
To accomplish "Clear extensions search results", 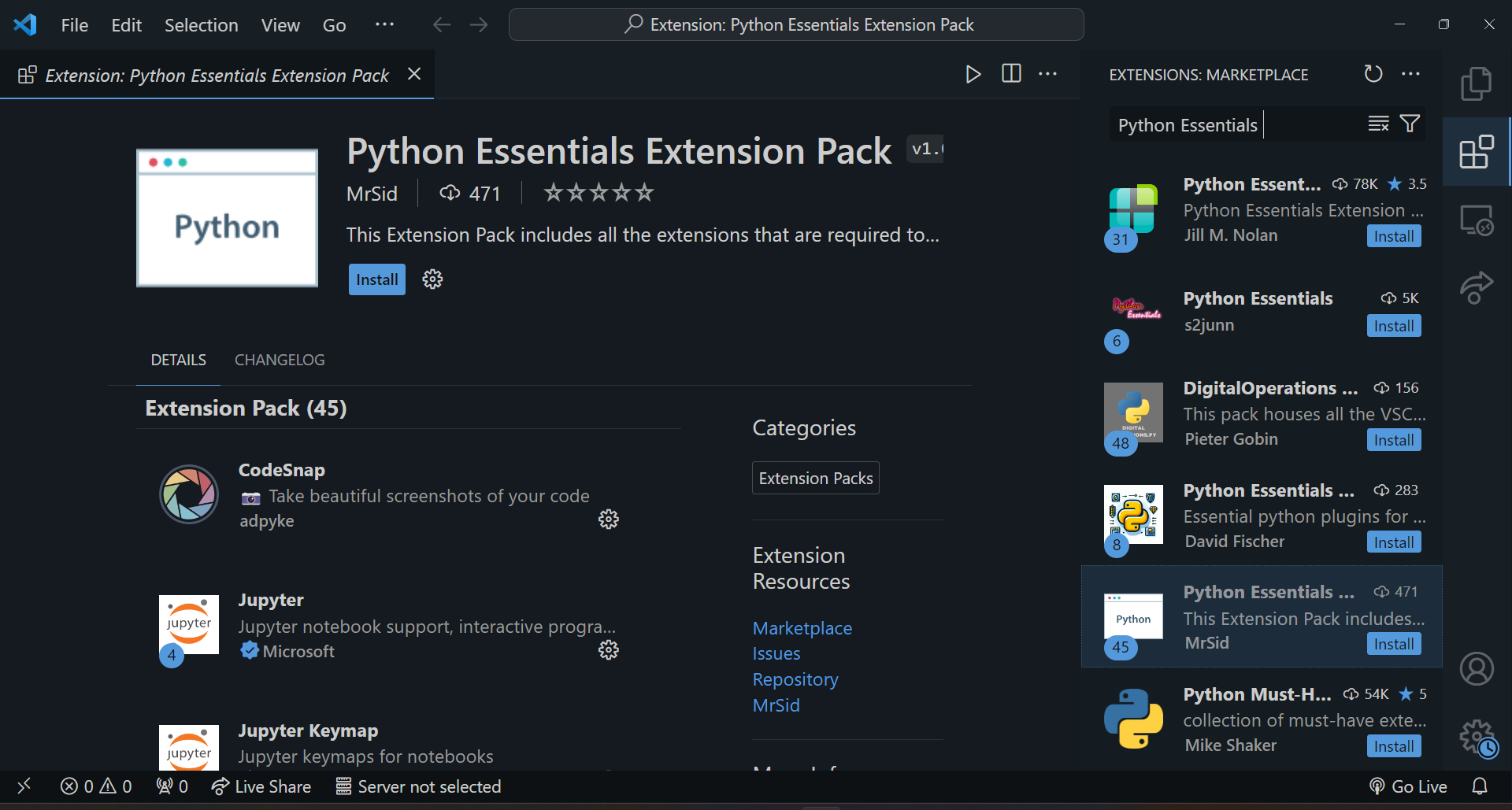I will click(x=1378, y=124).
